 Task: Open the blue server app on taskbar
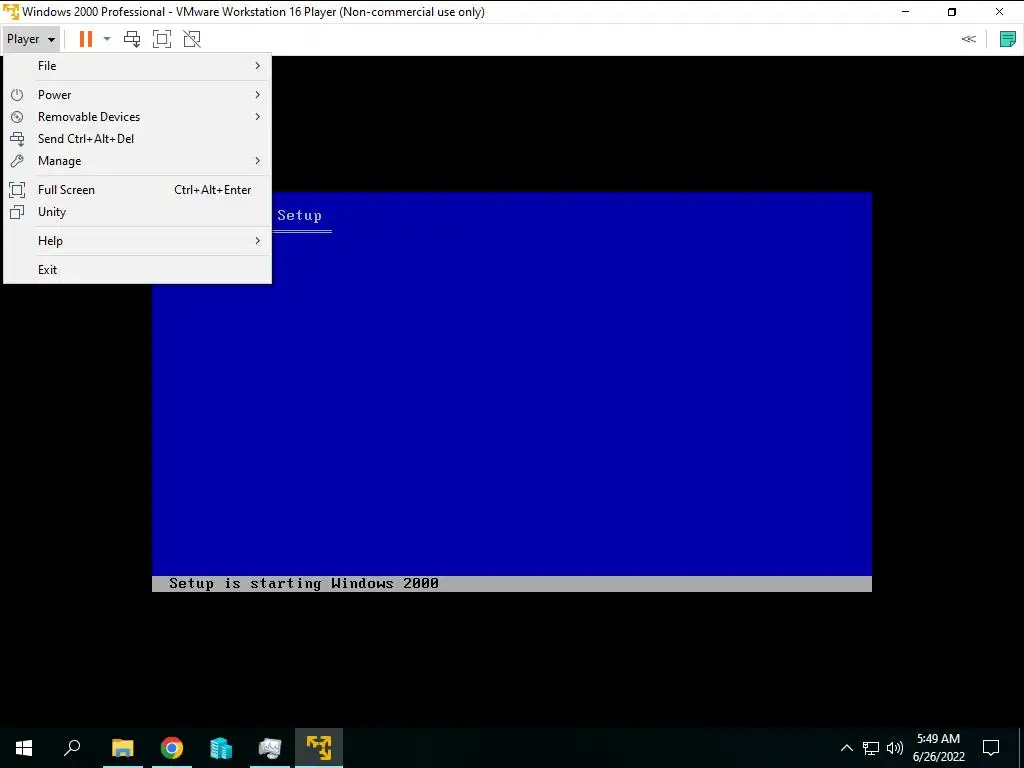[221, 748]
